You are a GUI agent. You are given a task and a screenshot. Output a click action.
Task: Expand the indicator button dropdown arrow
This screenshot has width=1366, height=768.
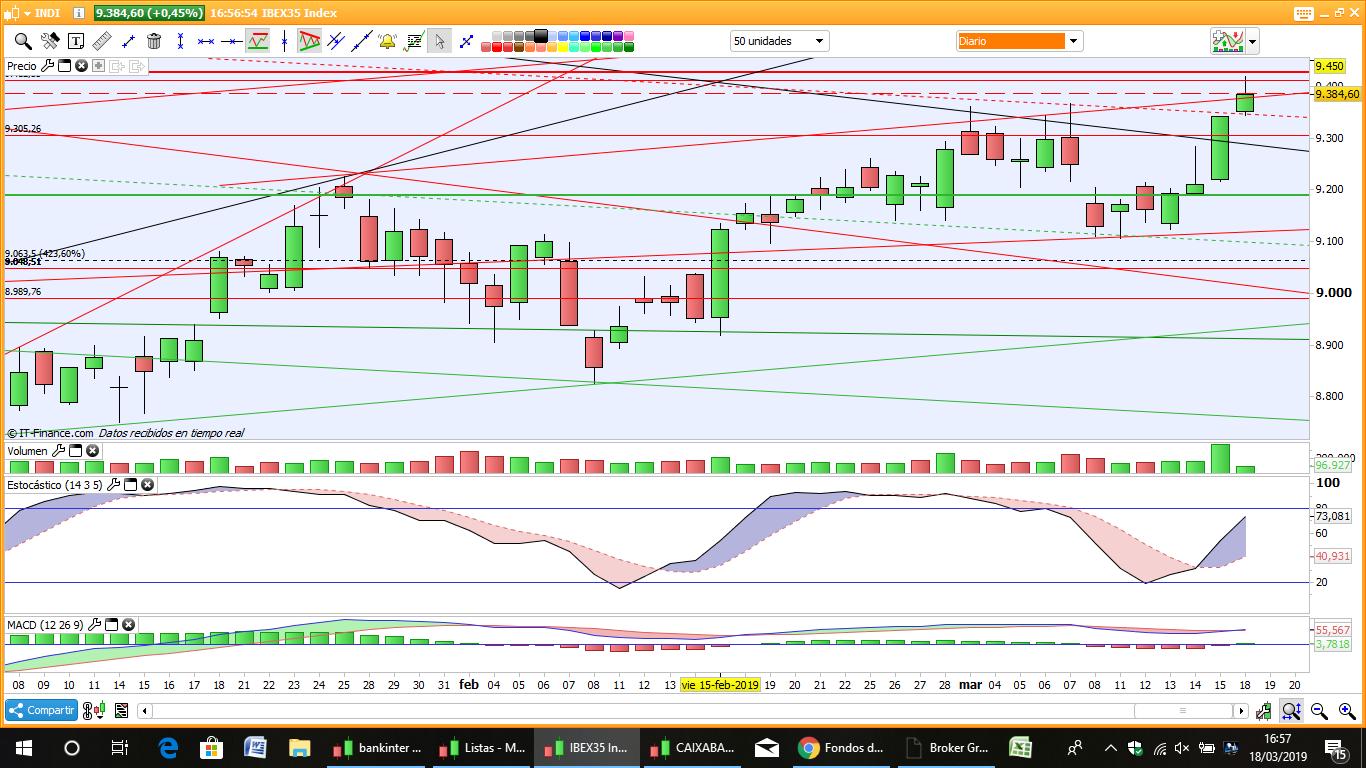(x=1252, y=41)
